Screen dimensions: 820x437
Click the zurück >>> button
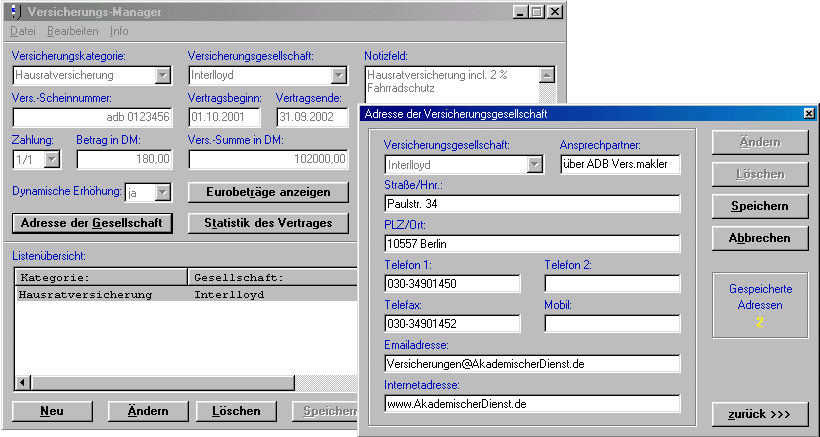tap(759, 414)
